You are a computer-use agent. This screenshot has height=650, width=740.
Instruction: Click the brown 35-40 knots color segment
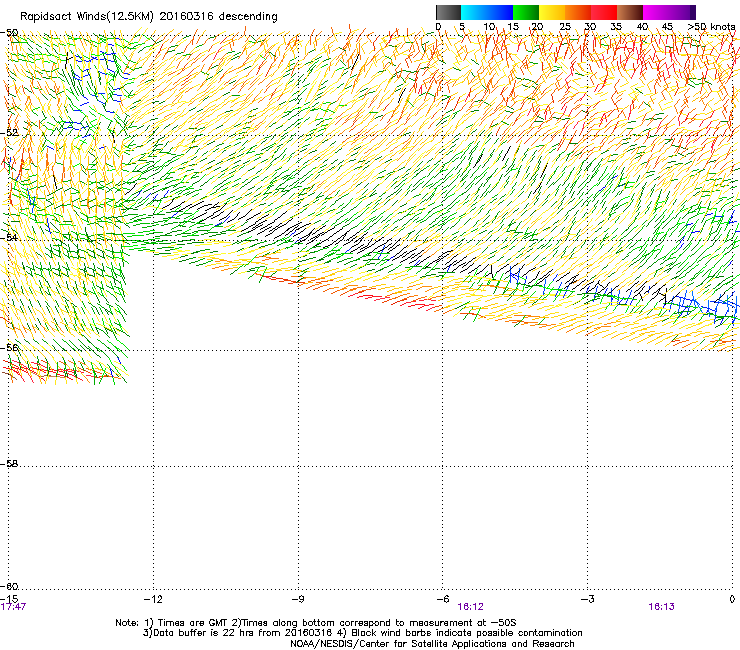[x=630, y=12]
